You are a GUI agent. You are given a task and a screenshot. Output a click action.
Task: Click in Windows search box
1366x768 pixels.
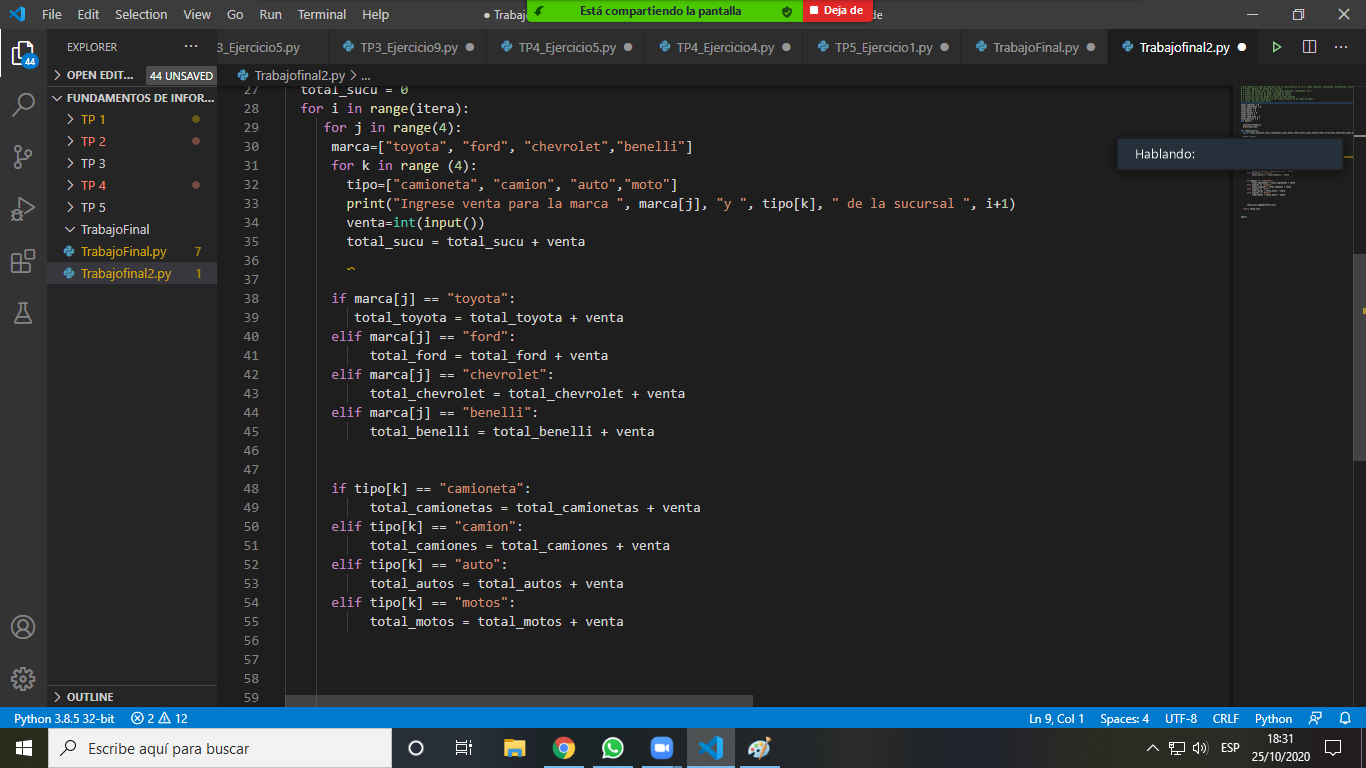point(219,748)
